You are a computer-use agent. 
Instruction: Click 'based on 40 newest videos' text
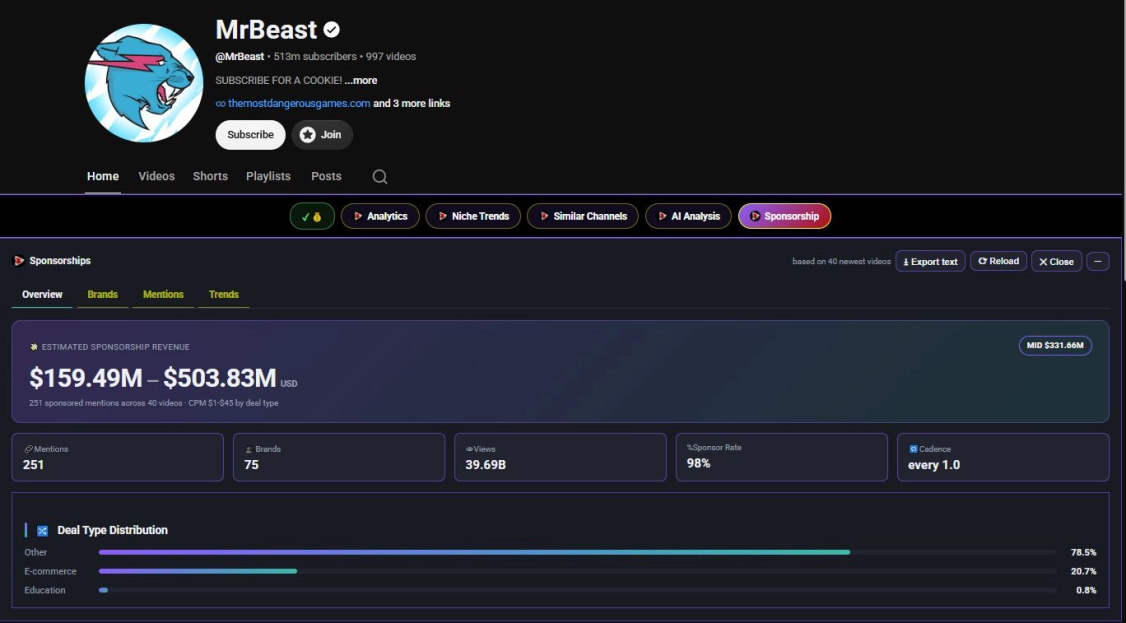841,261
